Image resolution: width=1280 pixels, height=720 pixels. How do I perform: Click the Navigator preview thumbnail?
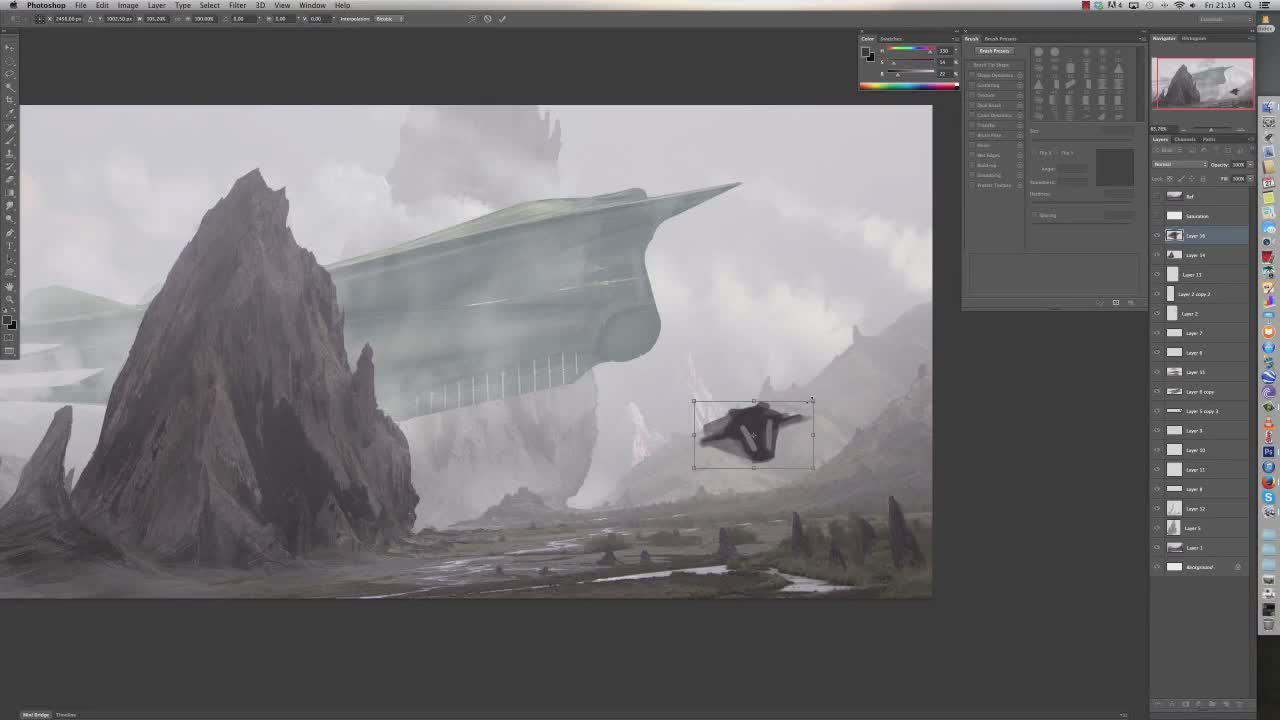(1203, 83)
